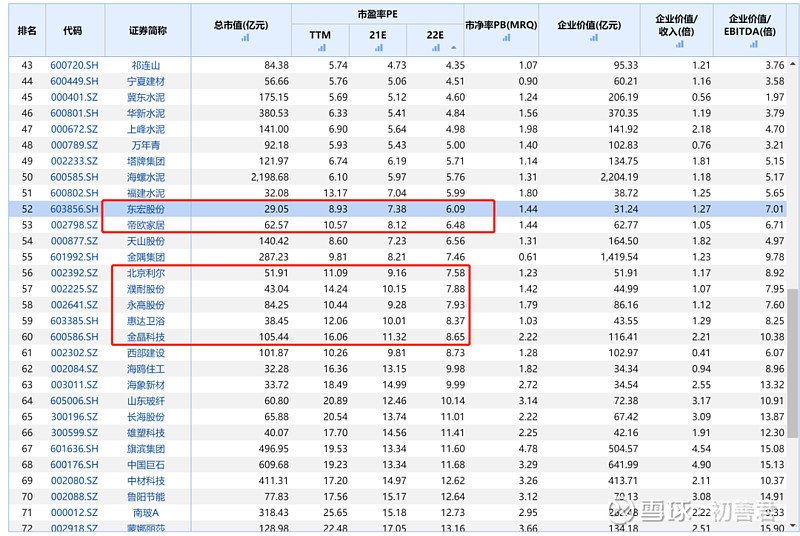Select security name 金隅集团
This screenshot has height=536, width=800.
coord(146,257)
